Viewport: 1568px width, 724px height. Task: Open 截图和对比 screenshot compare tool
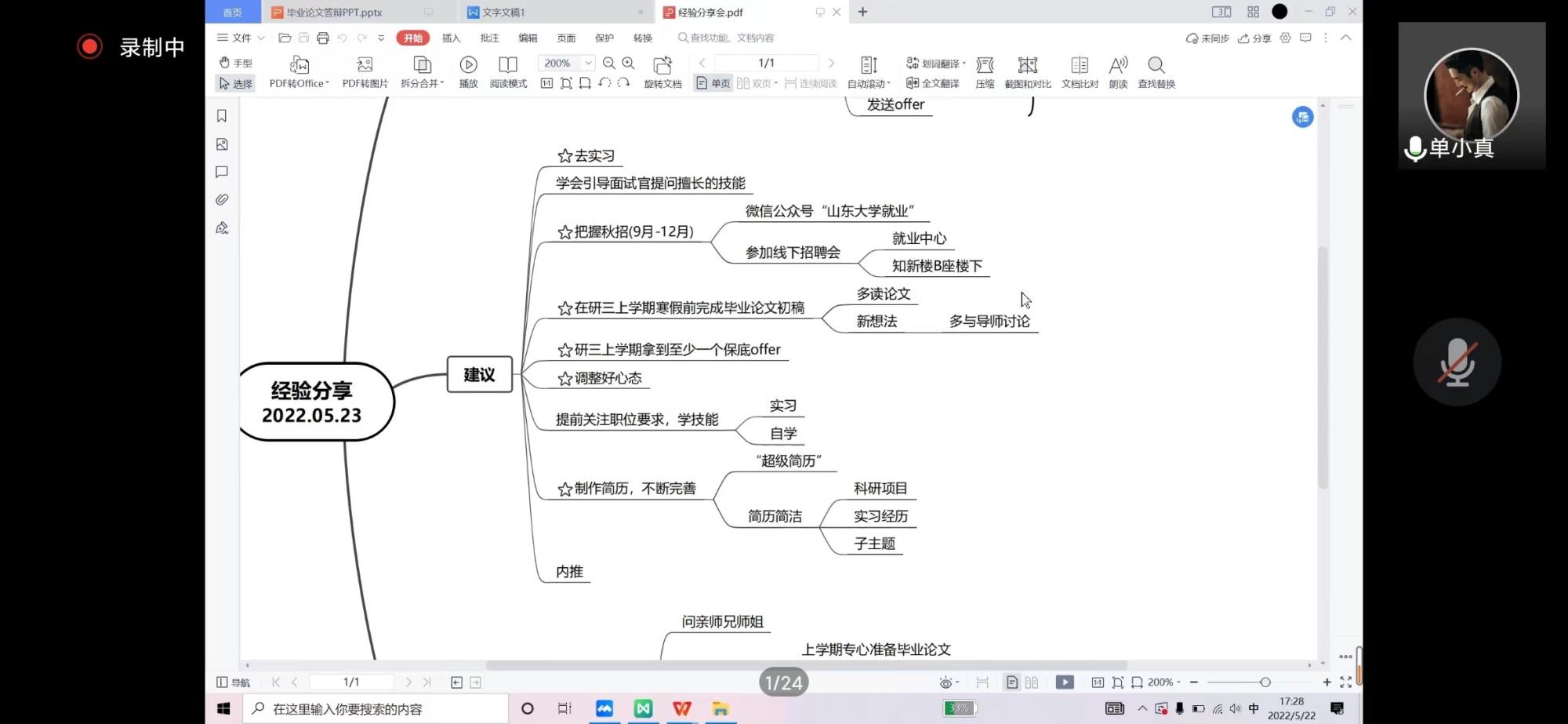1027,65
